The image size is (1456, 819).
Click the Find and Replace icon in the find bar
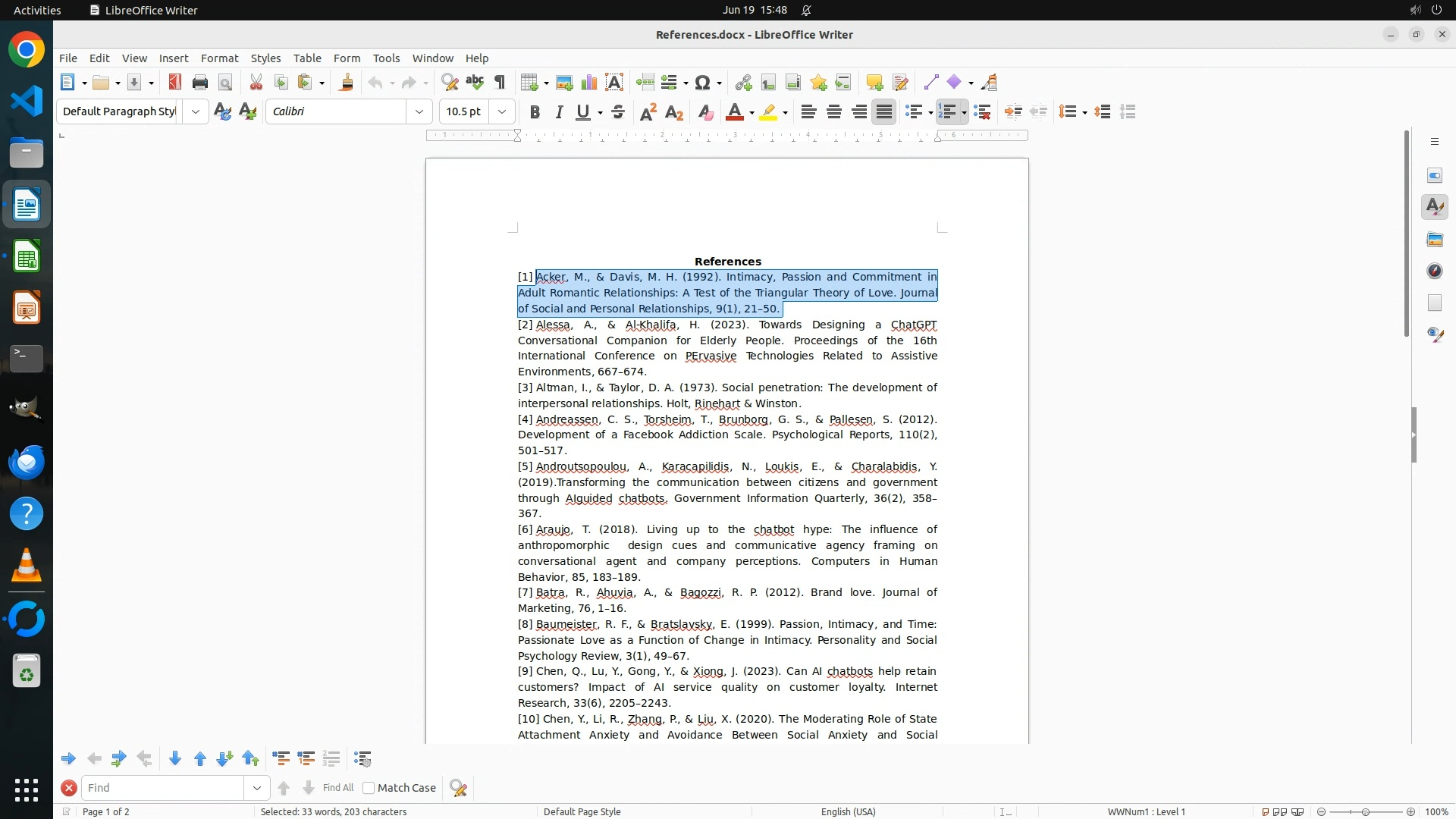coord(458,788)
